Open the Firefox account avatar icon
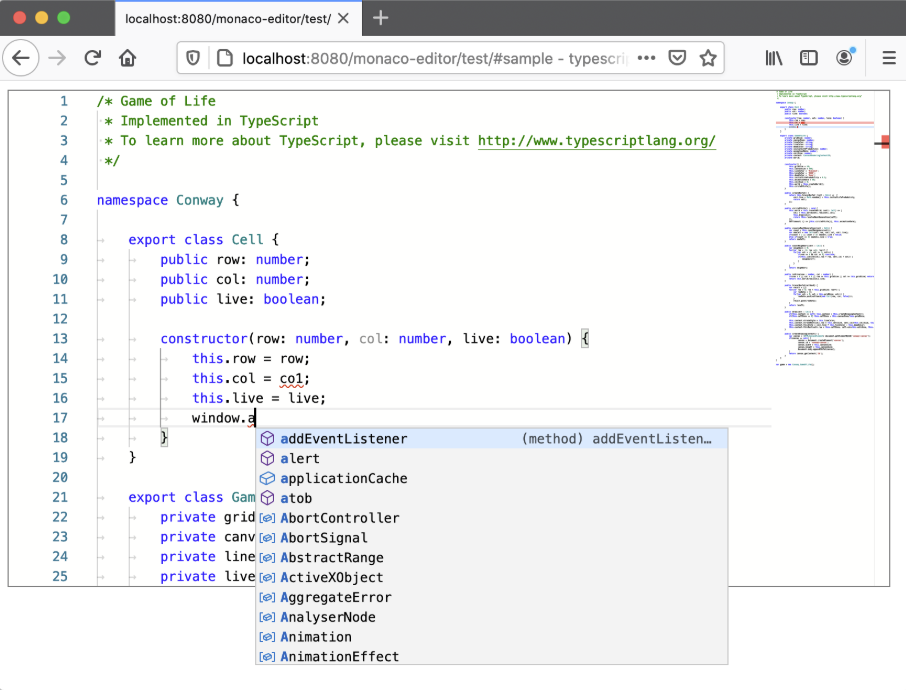Image resolution: width=906 pixels, height=690 pixels. click(x=845, y=58)
